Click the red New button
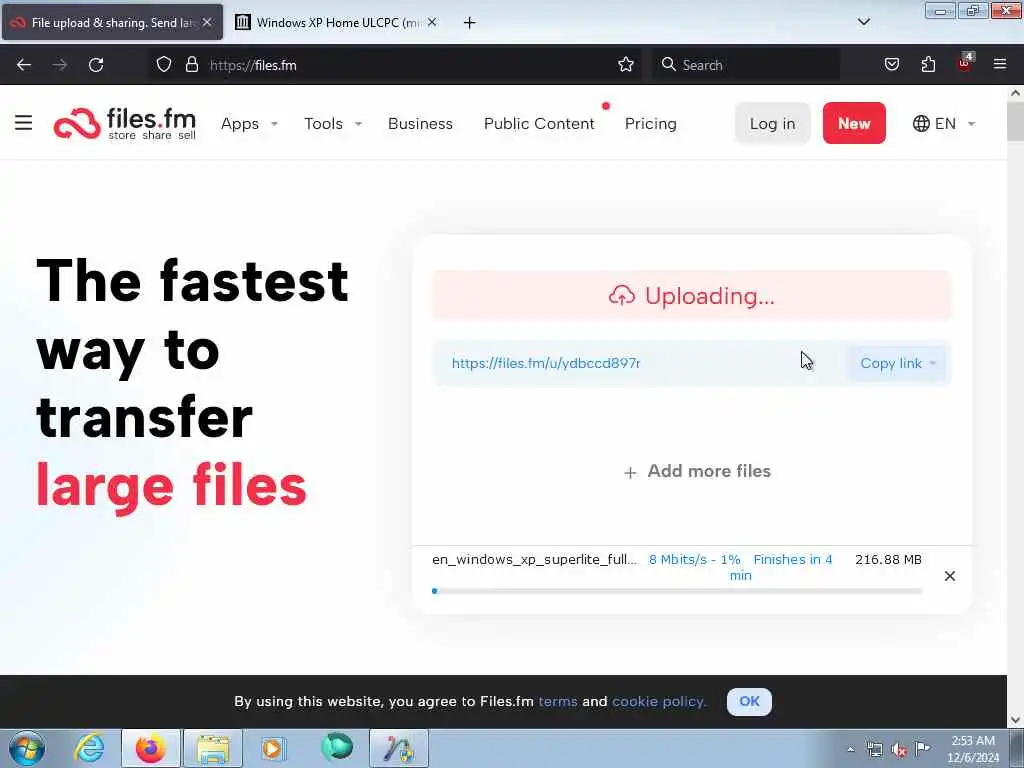The width and height of the screenshot is (1024, 768). click(x=854, y=123)
